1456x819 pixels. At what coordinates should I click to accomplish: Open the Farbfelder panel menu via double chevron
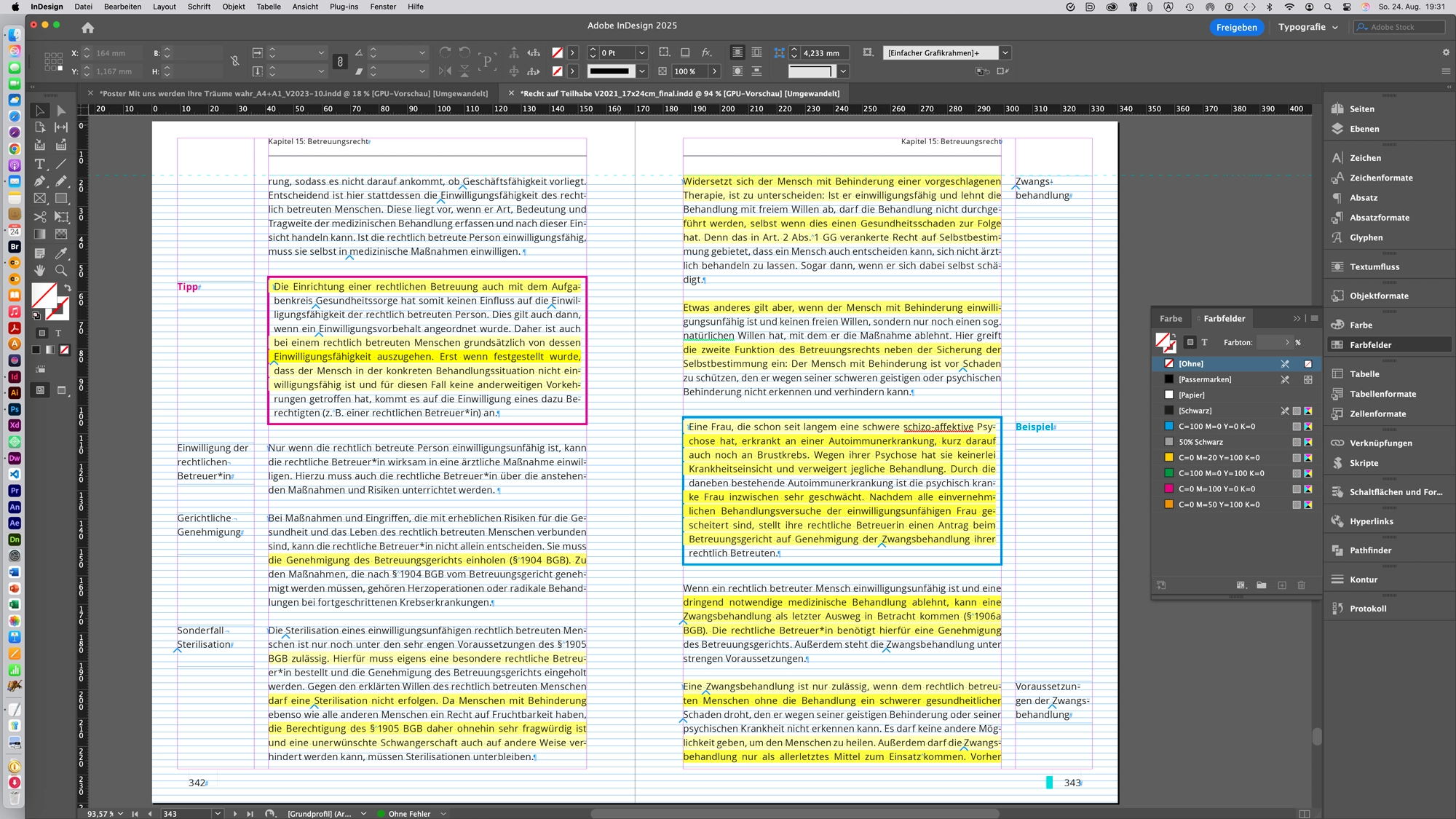point(1297,318)
